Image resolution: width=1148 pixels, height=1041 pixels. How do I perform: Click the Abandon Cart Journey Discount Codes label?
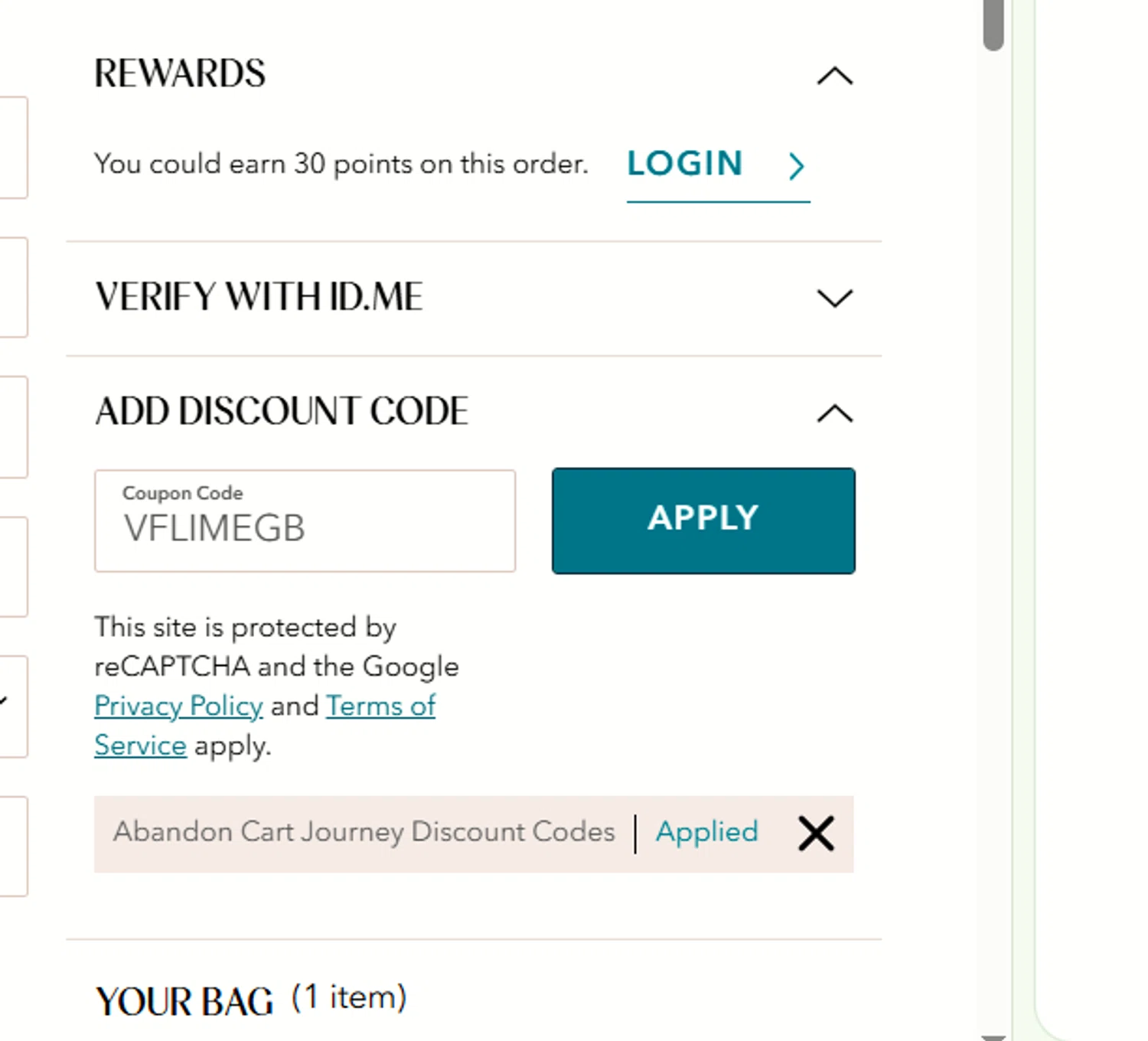pyautogui.click(x=364, y=832)
